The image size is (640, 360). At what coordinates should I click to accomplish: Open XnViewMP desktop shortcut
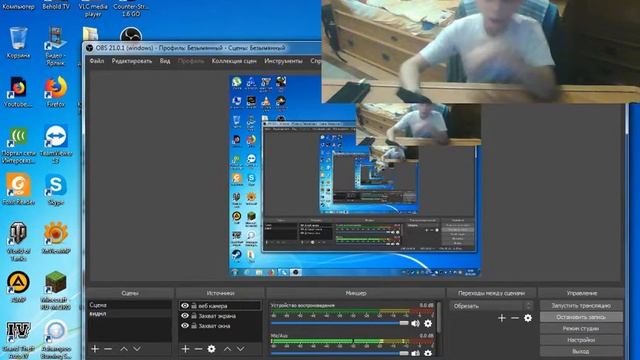(x=56, y=238)
